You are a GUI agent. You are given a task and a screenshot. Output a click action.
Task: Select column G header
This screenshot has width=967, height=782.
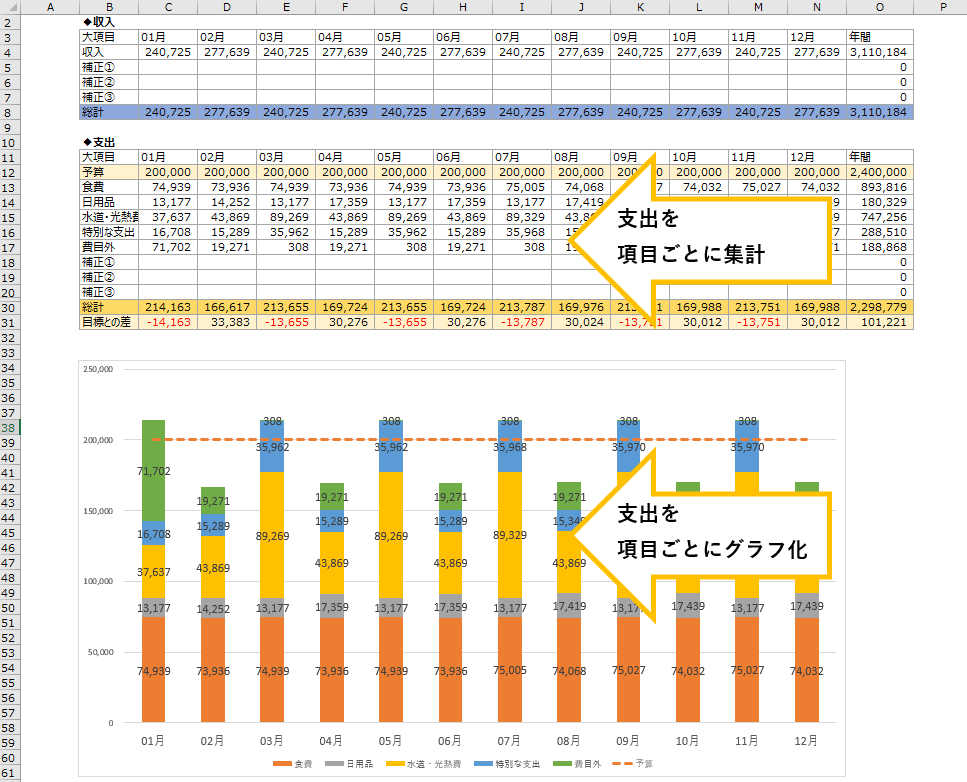[x=404, y=7]
